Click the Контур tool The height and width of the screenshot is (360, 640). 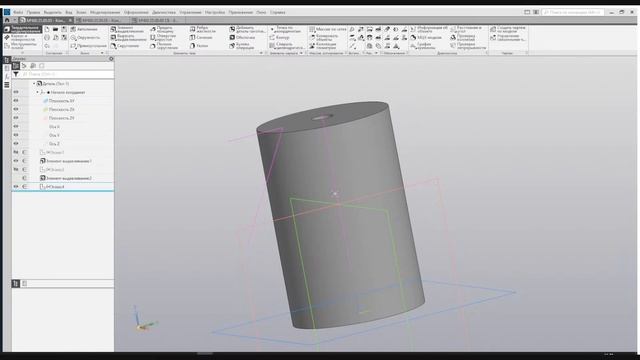tap(280, 38)
